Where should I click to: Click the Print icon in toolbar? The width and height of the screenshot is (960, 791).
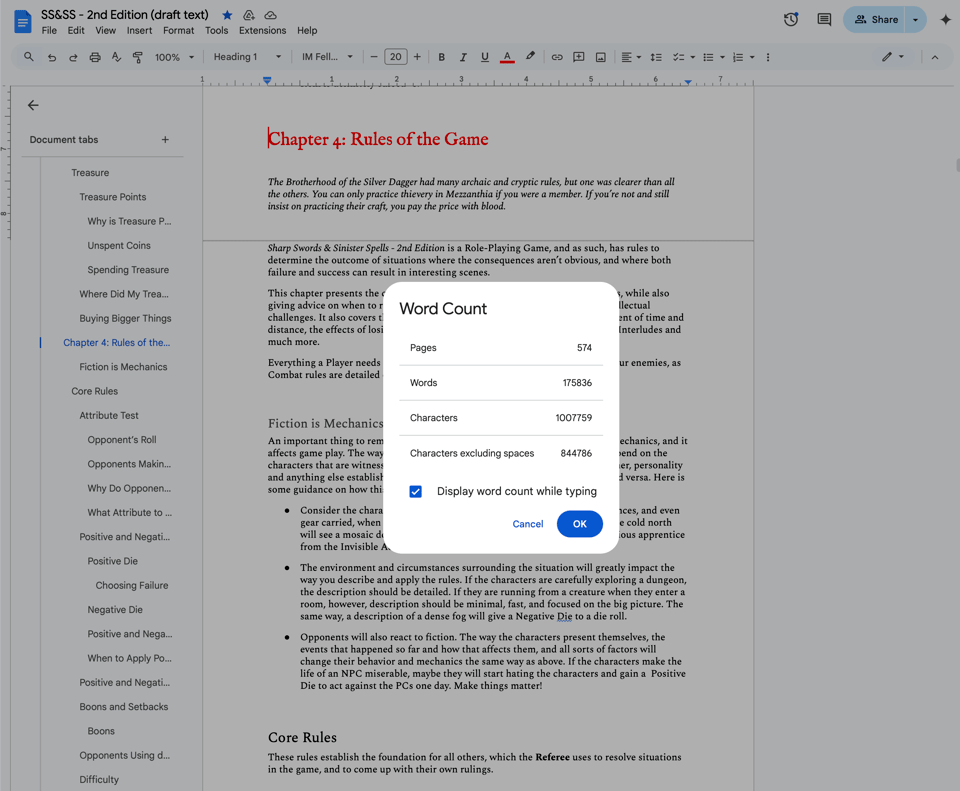tap(95, 57)
